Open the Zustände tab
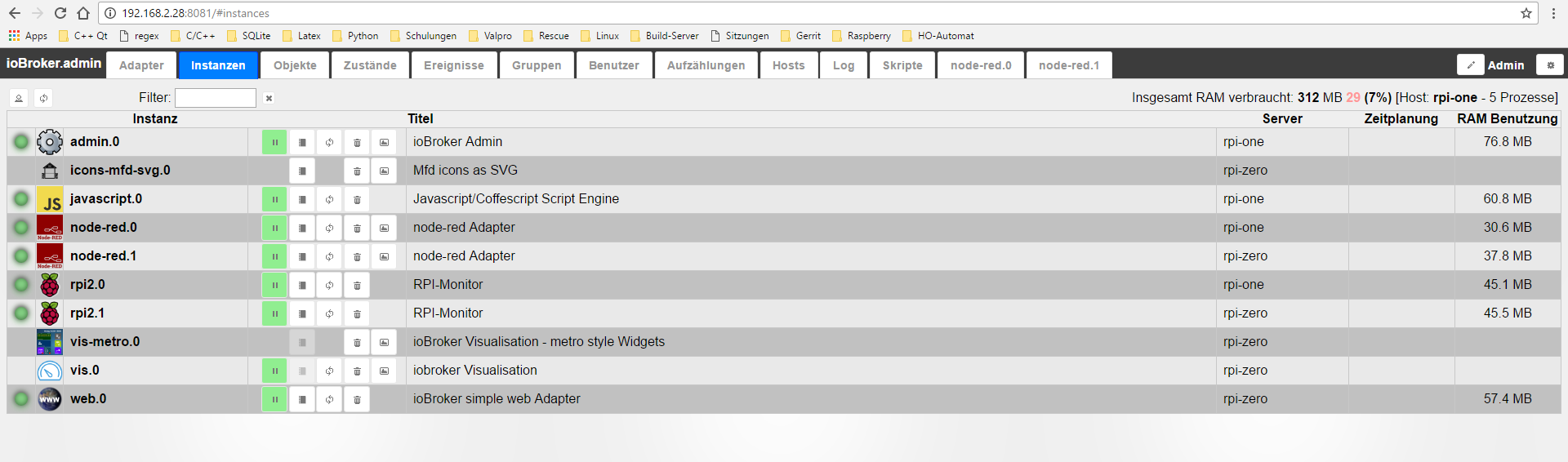Image resolution: width=1568 pixels, height=462 pixels. 370,65
